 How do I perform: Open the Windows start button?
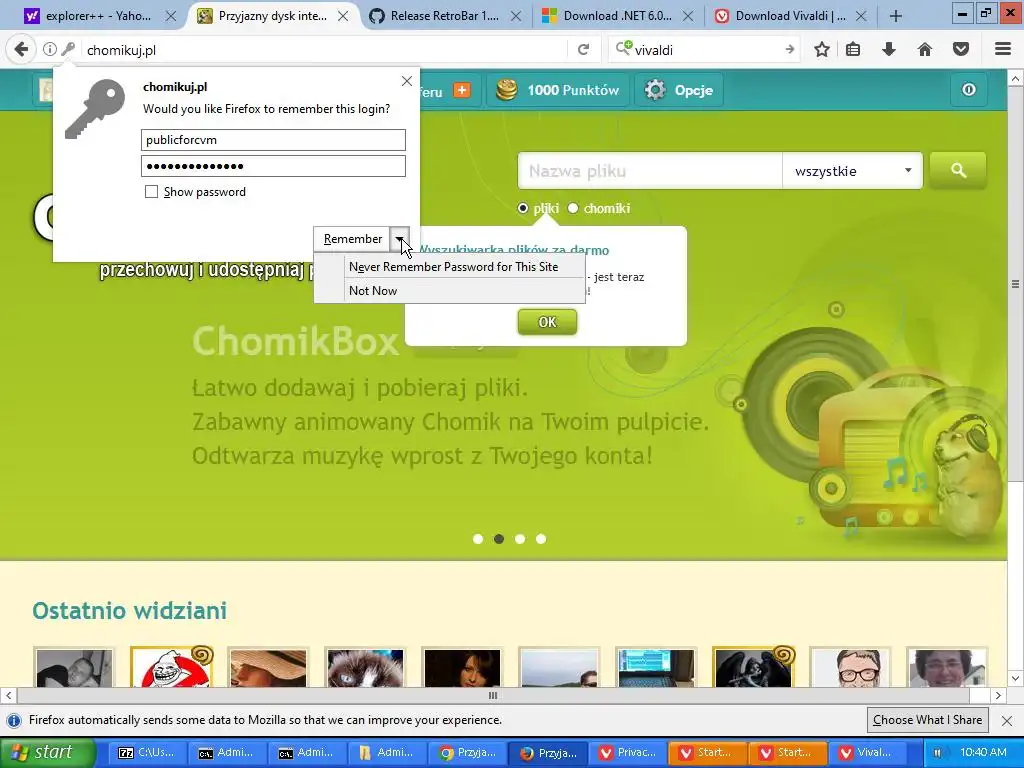coord(47,752)
